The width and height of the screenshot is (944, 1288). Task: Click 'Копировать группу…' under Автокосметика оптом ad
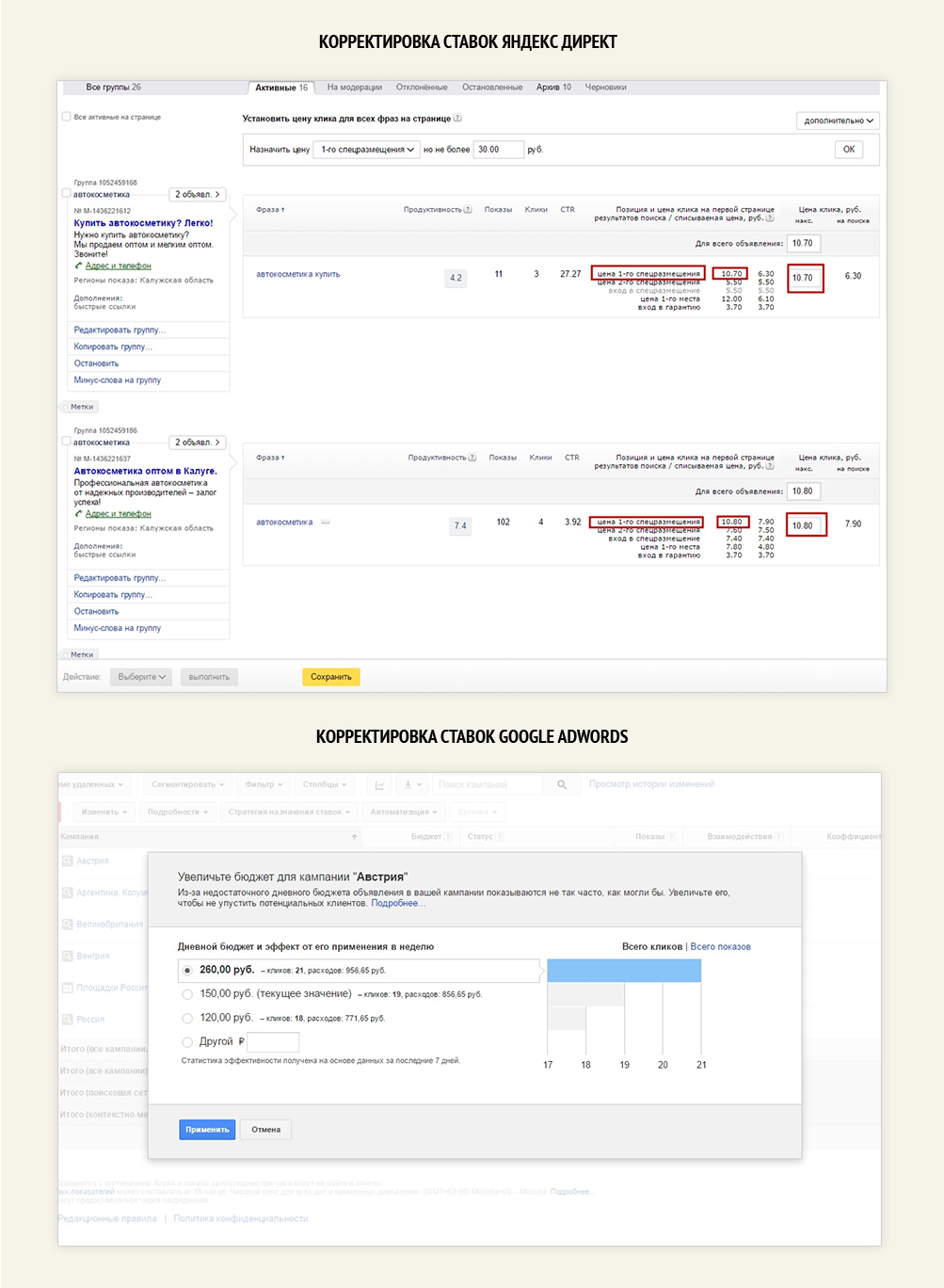tap(113, 595)
